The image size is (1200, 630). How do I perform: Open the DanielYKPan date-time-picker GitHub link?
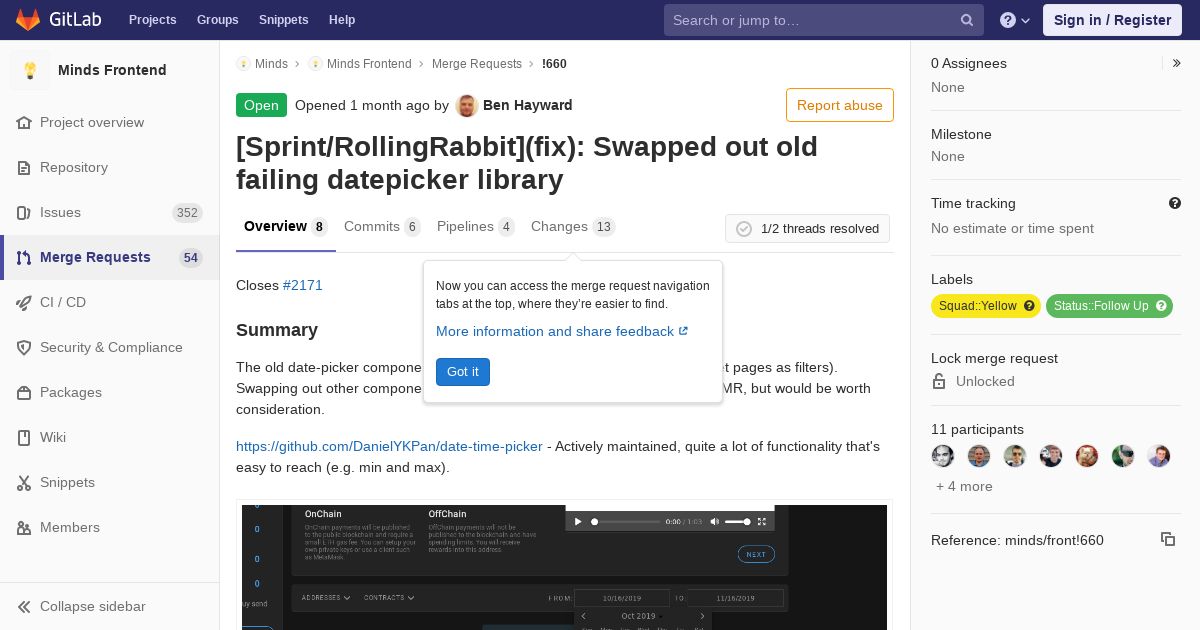click(389, 446)
